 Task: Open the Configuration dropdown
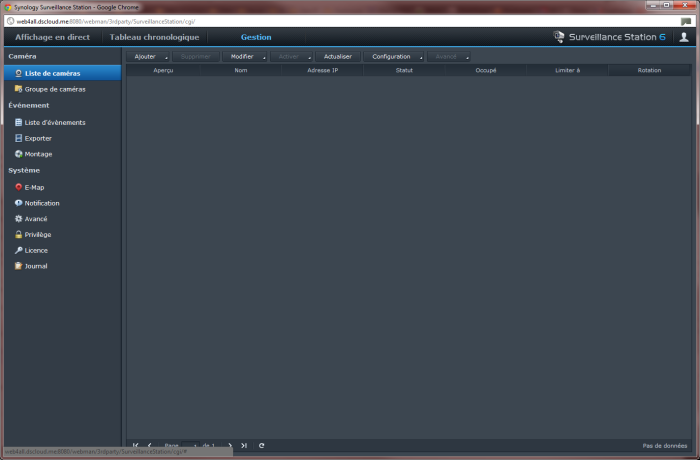click(395, 57)
